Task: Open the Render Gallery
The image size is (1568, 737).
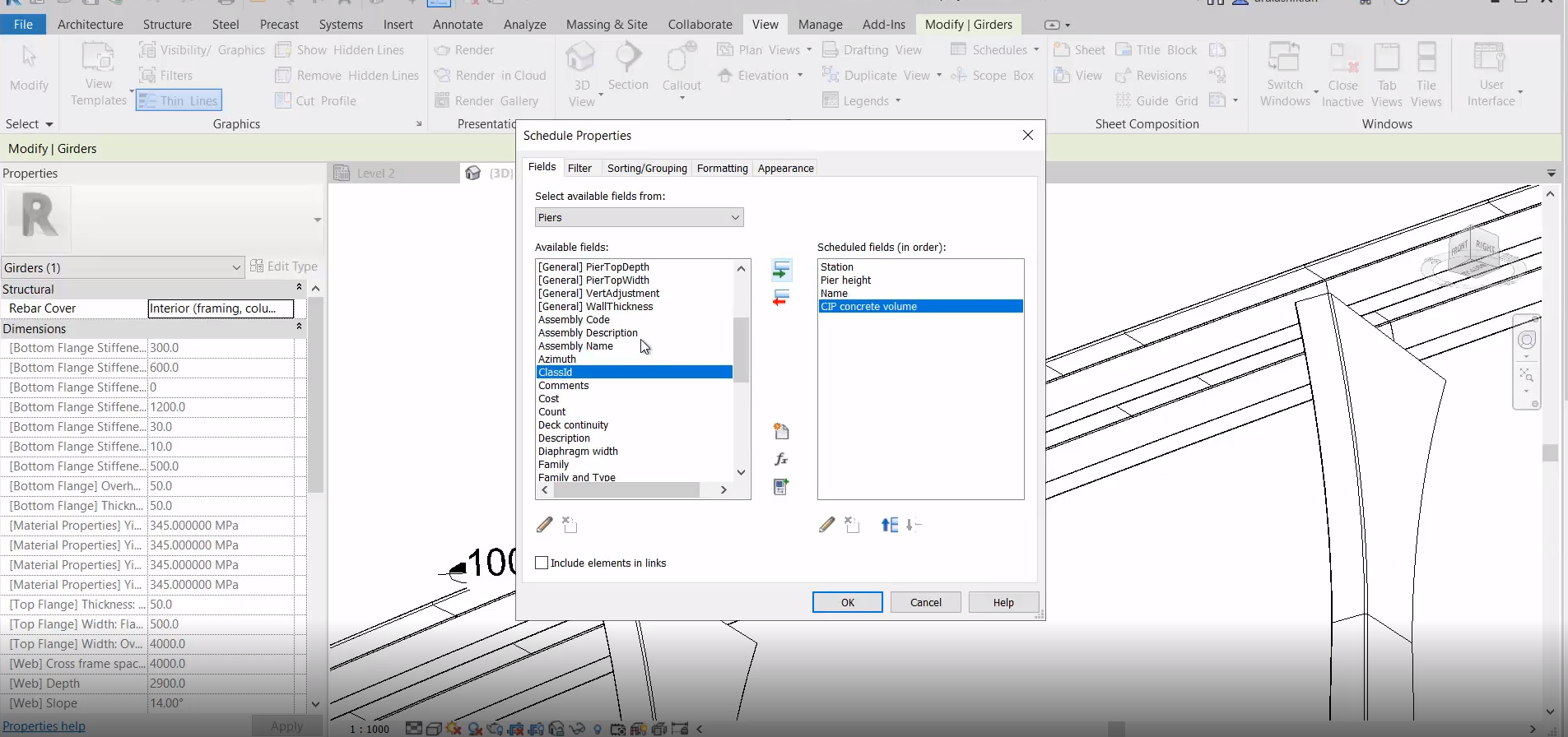Action: pos(486,101)
